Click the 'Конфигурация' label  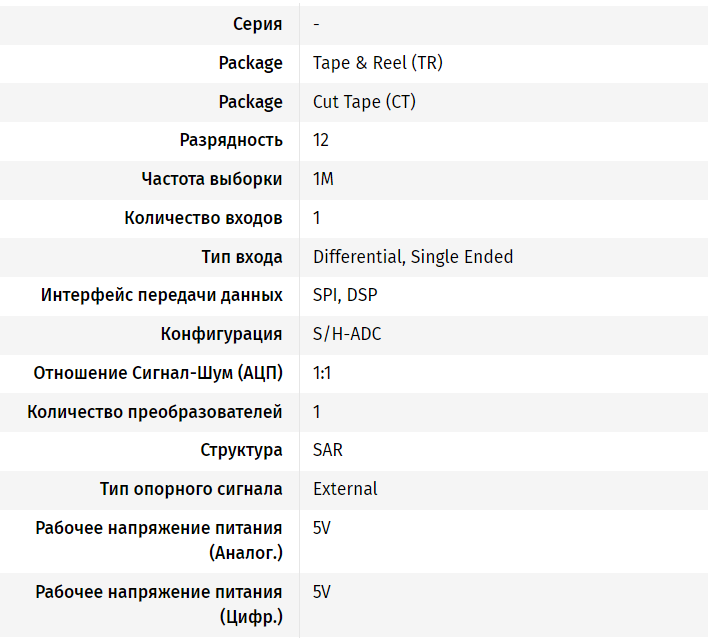point(221,334)
